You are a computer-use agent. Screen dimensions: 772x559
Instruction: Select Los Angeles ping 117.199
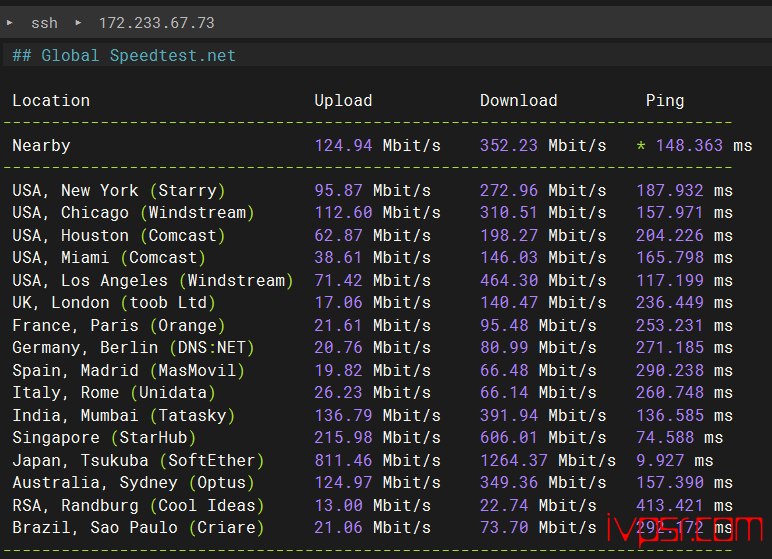[670, 281]
